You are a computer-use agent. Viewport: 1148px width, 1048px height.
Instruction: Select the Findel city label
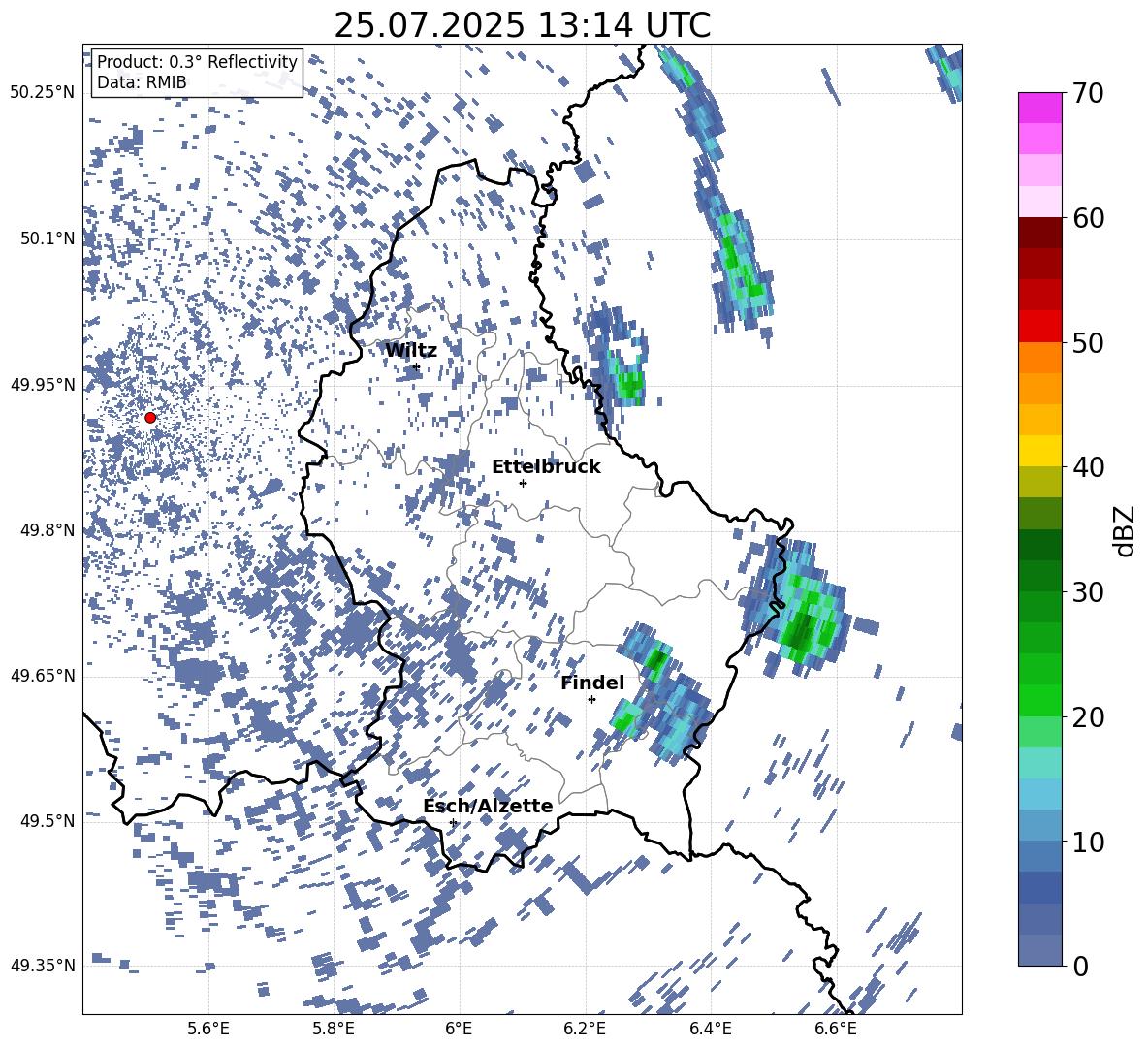point(592,683)
